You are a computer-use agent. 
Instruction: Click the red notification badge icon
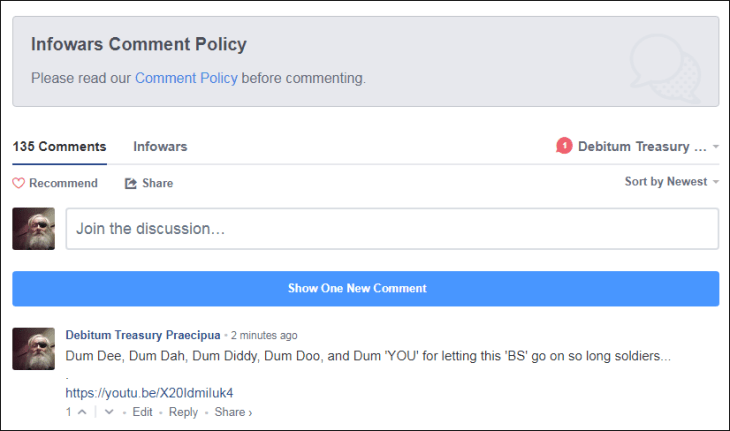(564, 146)
